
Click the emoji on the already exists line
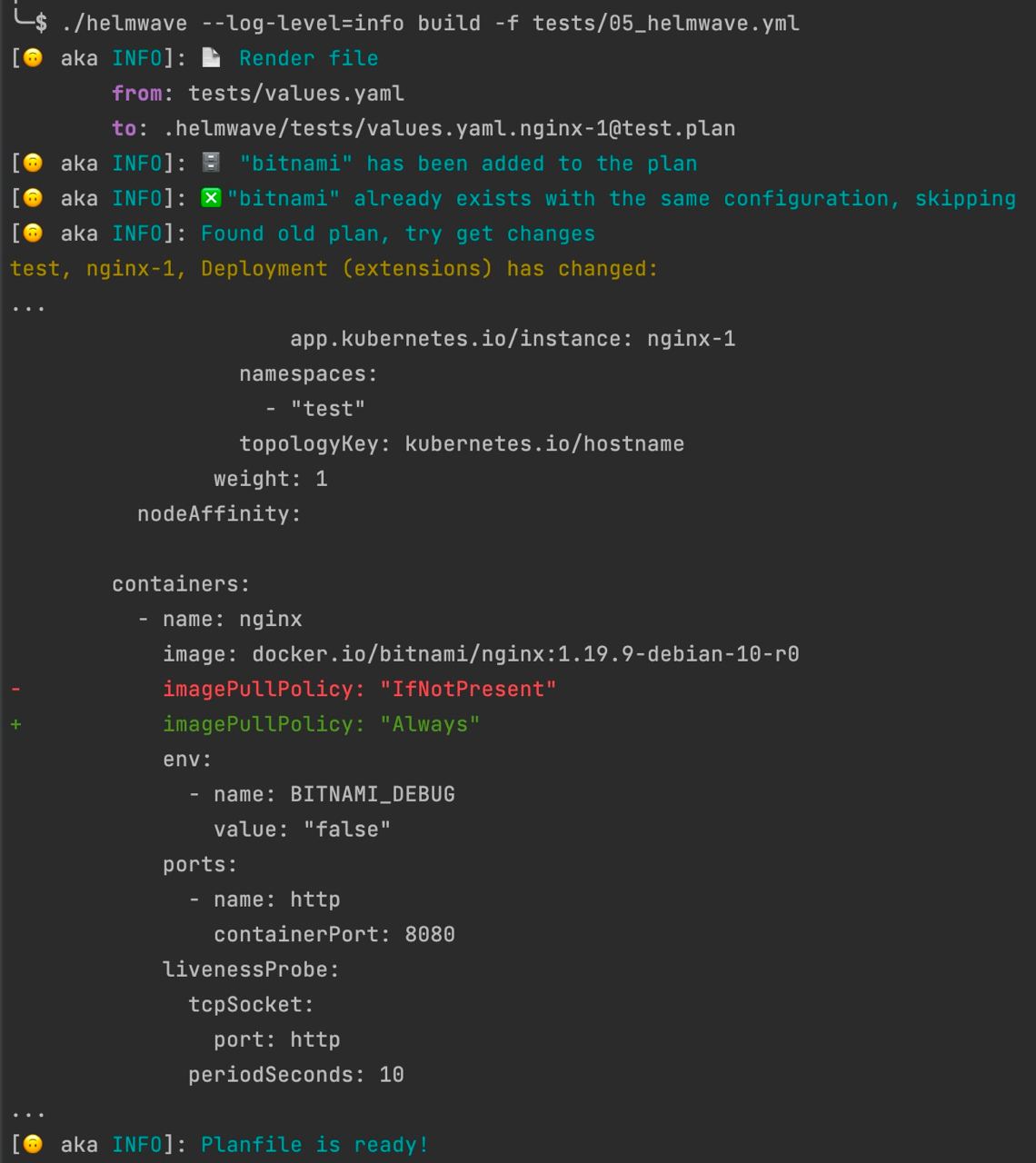pos(33,198)
